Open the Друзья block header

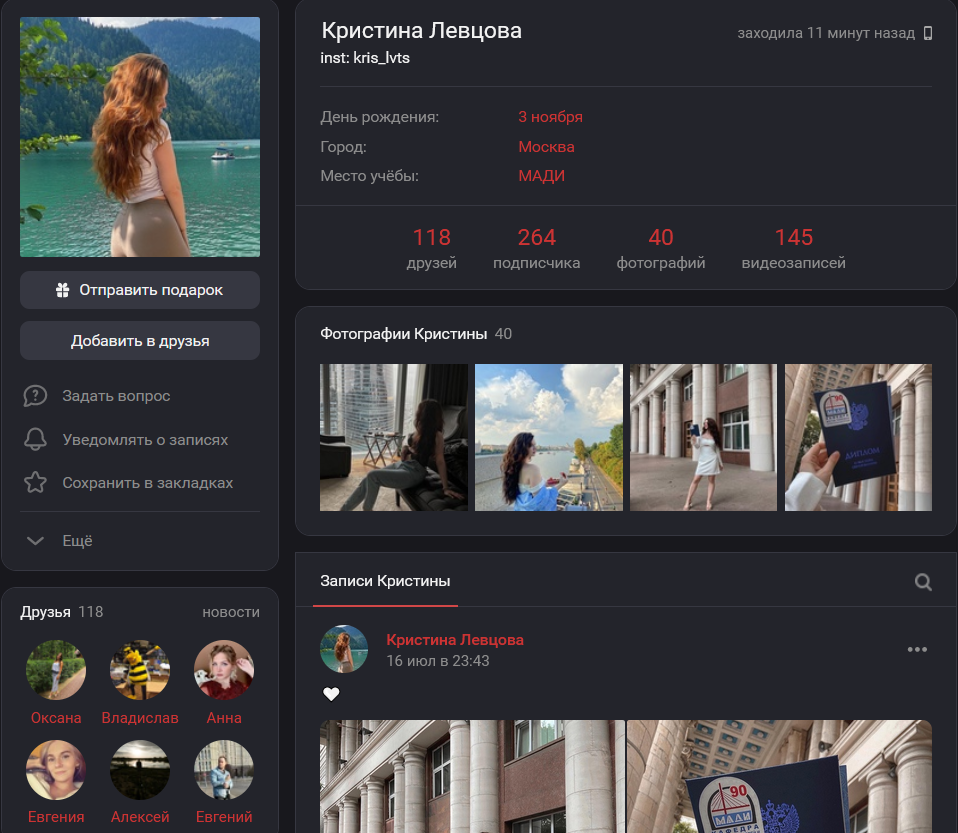[45, 612]
